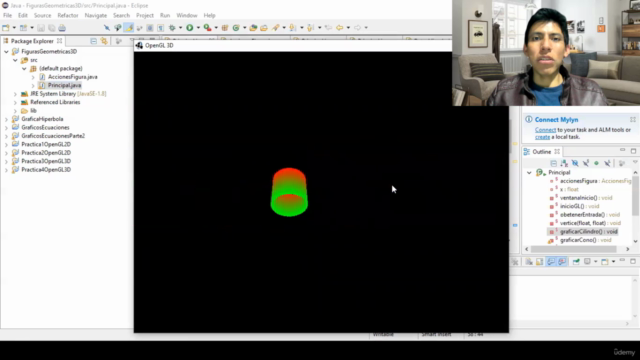Screen dimensions: 640x360
Task: Click the Debug bug icon
Action: pos(172,28)
